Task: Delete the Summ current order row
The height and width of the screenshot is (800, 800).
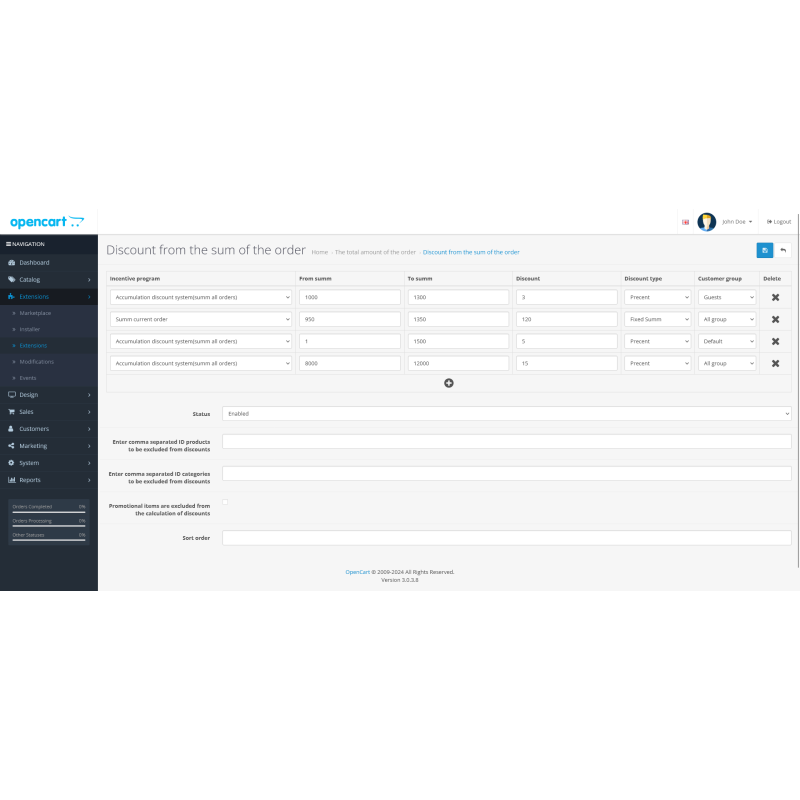Action: (776, 319)
